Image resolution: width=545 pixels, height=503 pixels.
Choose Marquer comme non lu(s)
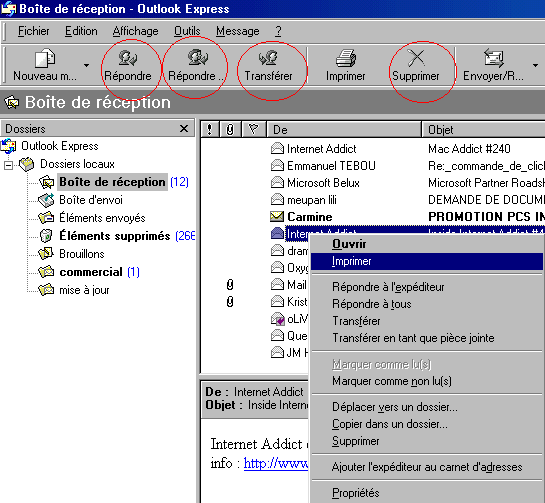tap(426, 381)
